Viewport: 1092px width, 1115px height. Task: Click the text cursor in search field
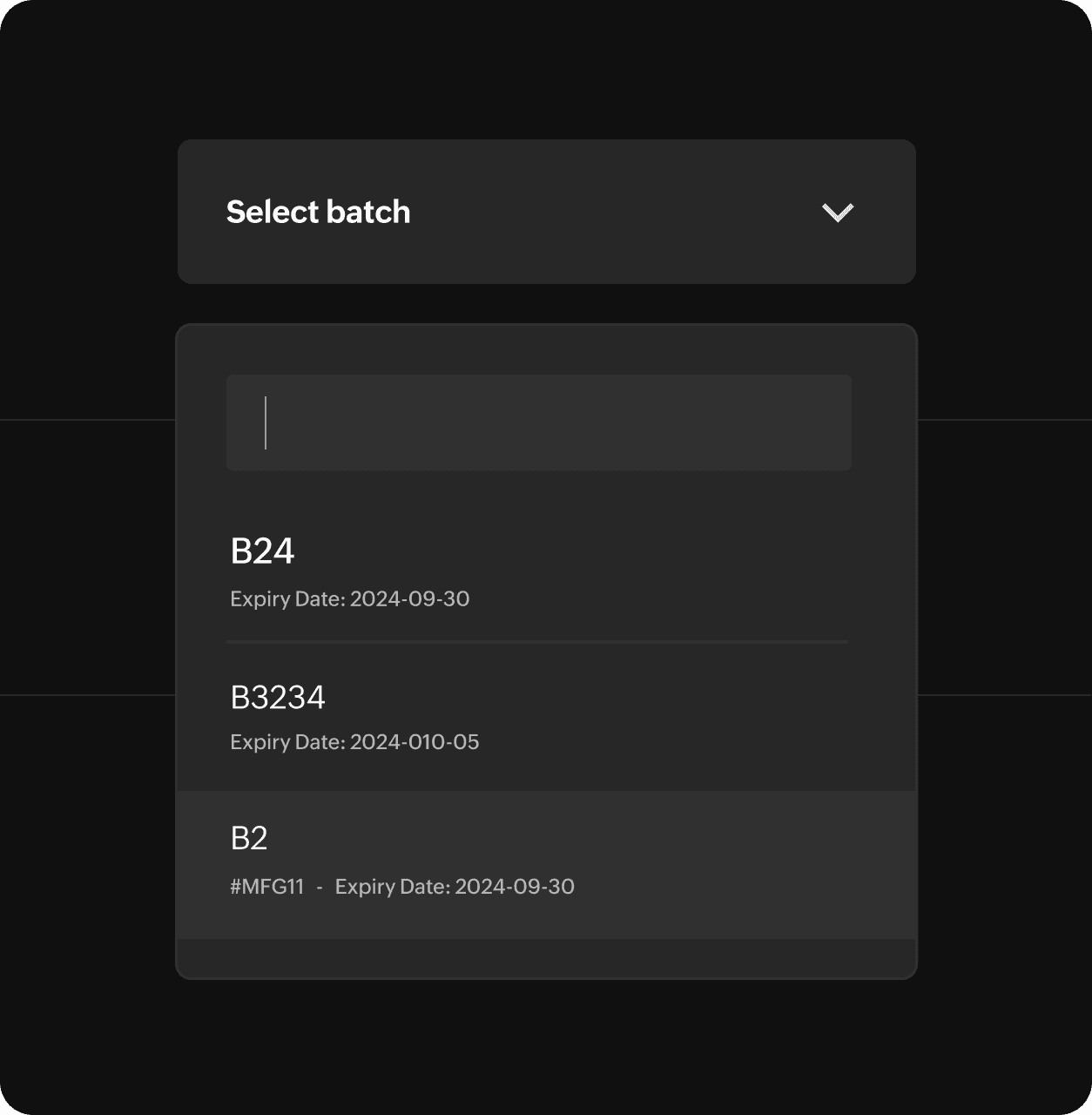266,422
